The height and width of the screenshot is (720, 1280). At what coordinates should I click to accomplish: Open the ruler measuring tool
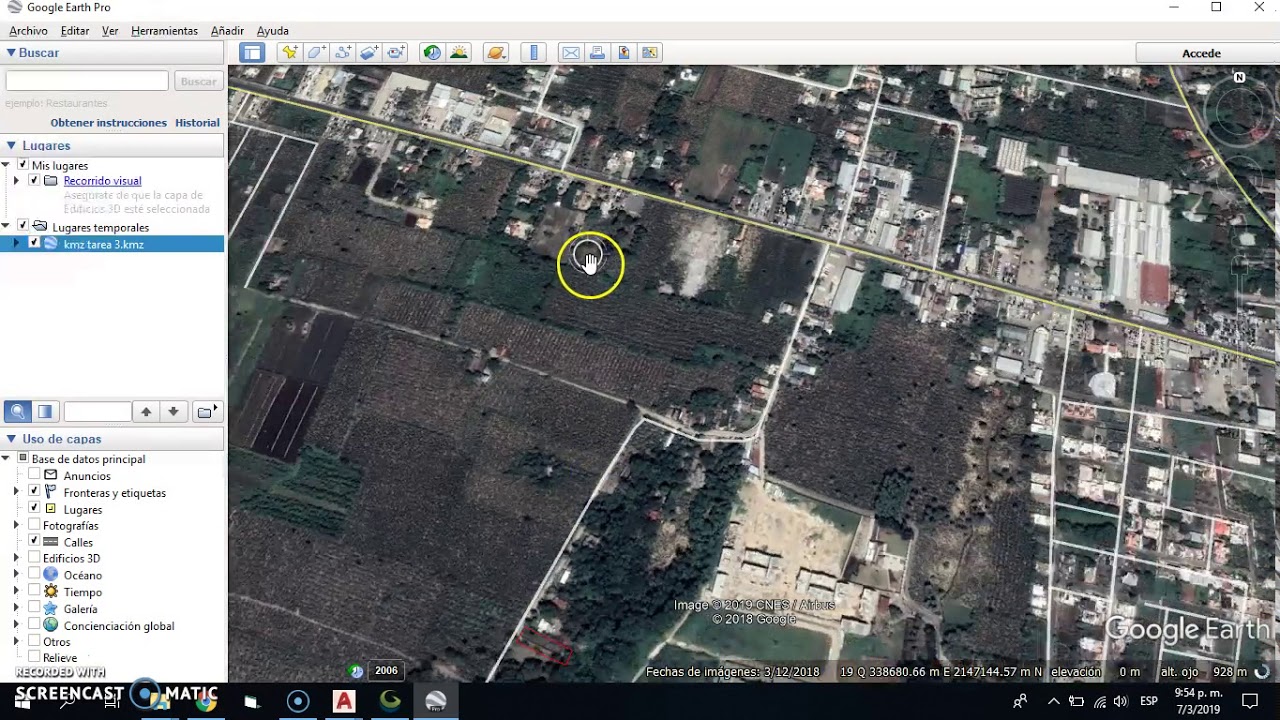pos(534,53)
